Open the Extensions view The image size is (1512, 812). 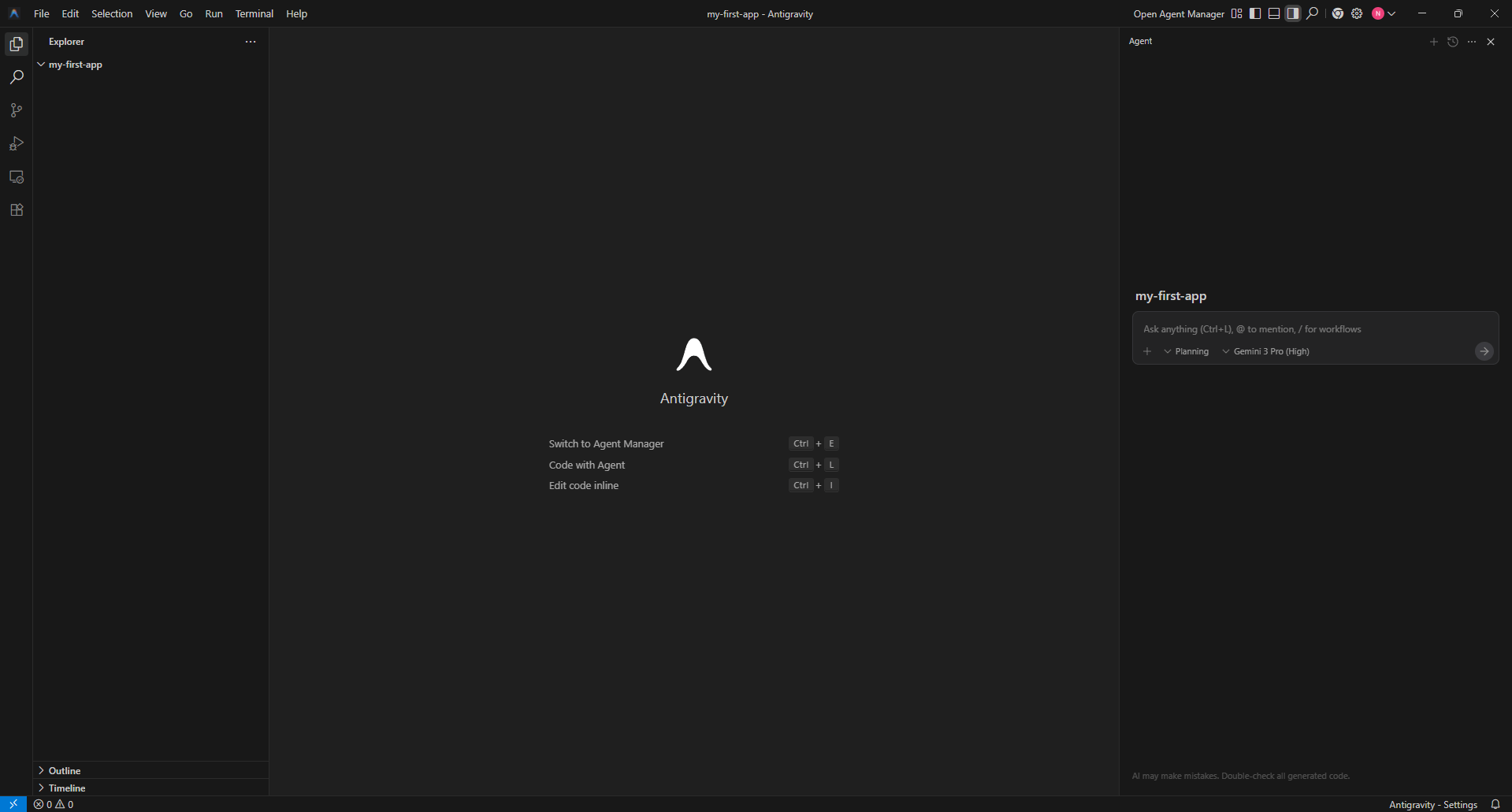coord(17,209)
